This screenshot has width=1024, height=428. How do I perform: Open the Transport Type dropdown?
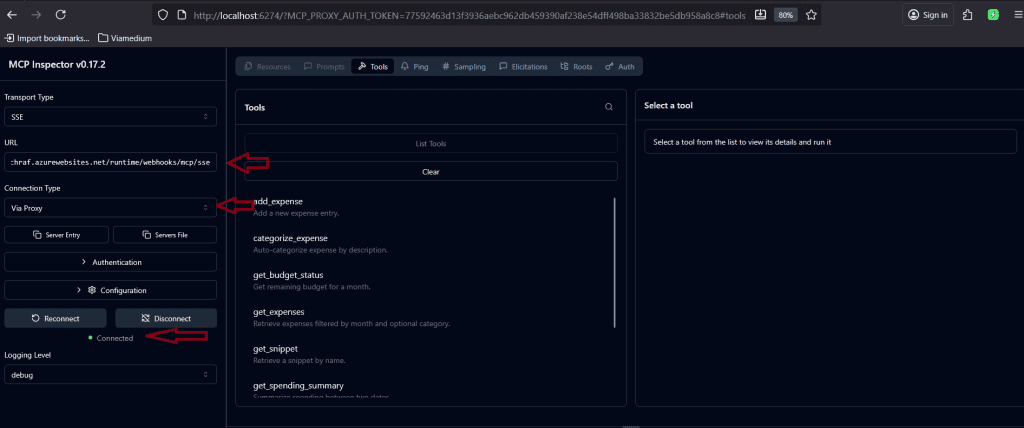pyautogui.click(x=110, y=117)
